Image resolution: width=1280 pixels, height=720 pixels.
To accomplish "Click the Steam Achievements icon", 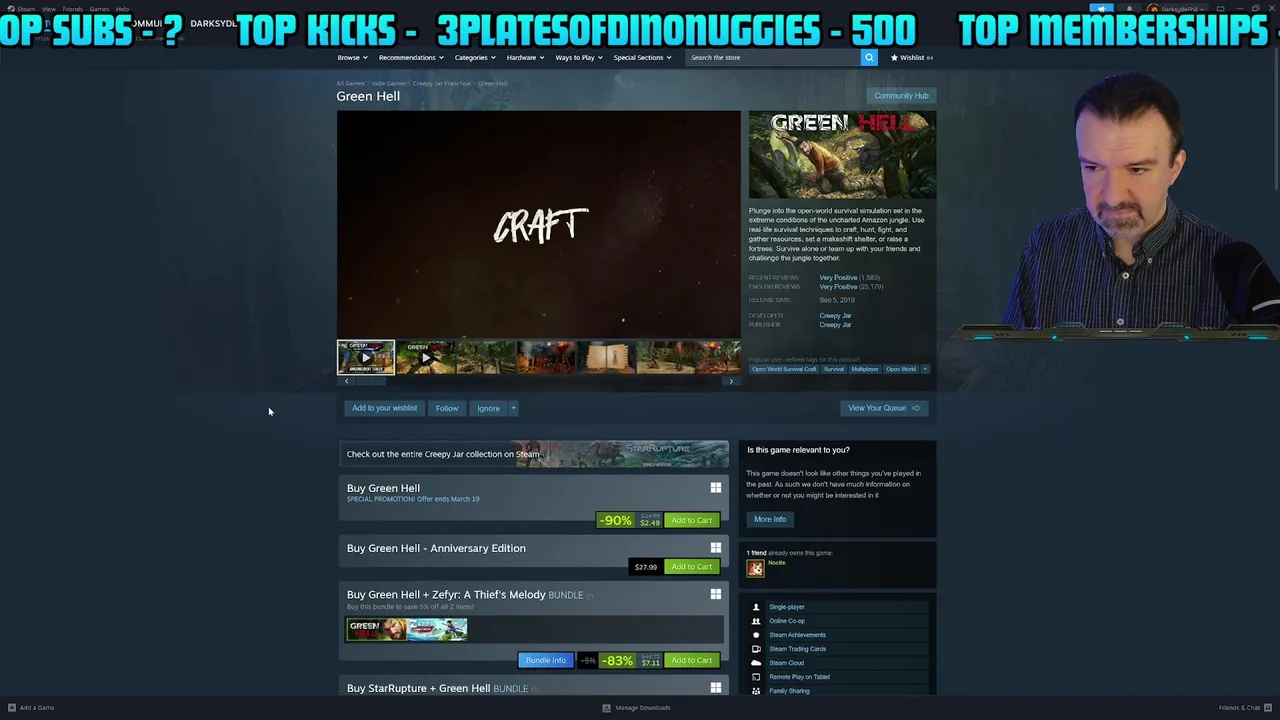I will point(756,635).
